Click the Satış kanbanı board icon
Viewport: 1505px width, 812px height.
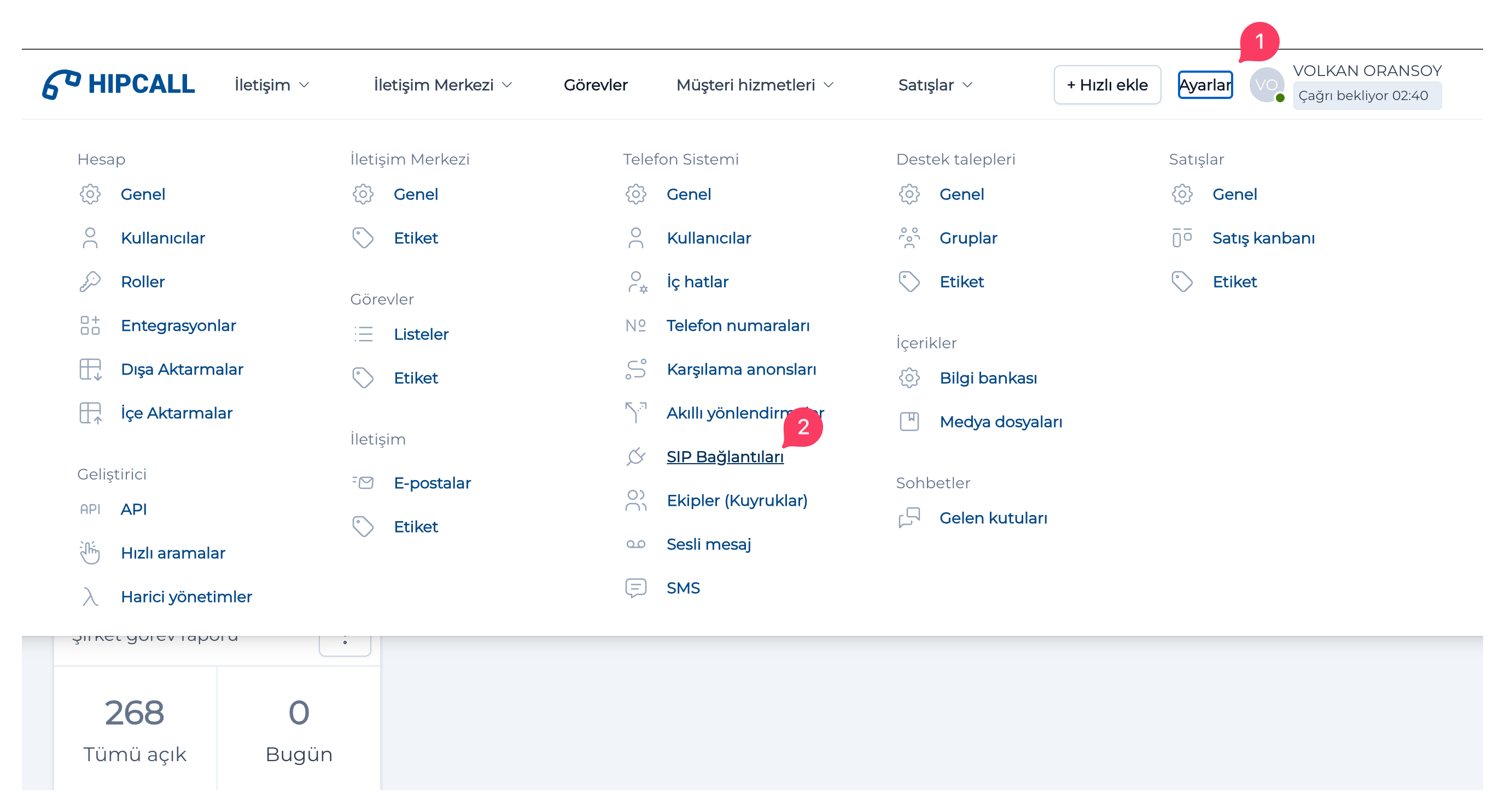pyautogui.click(x=1182, y=238)
